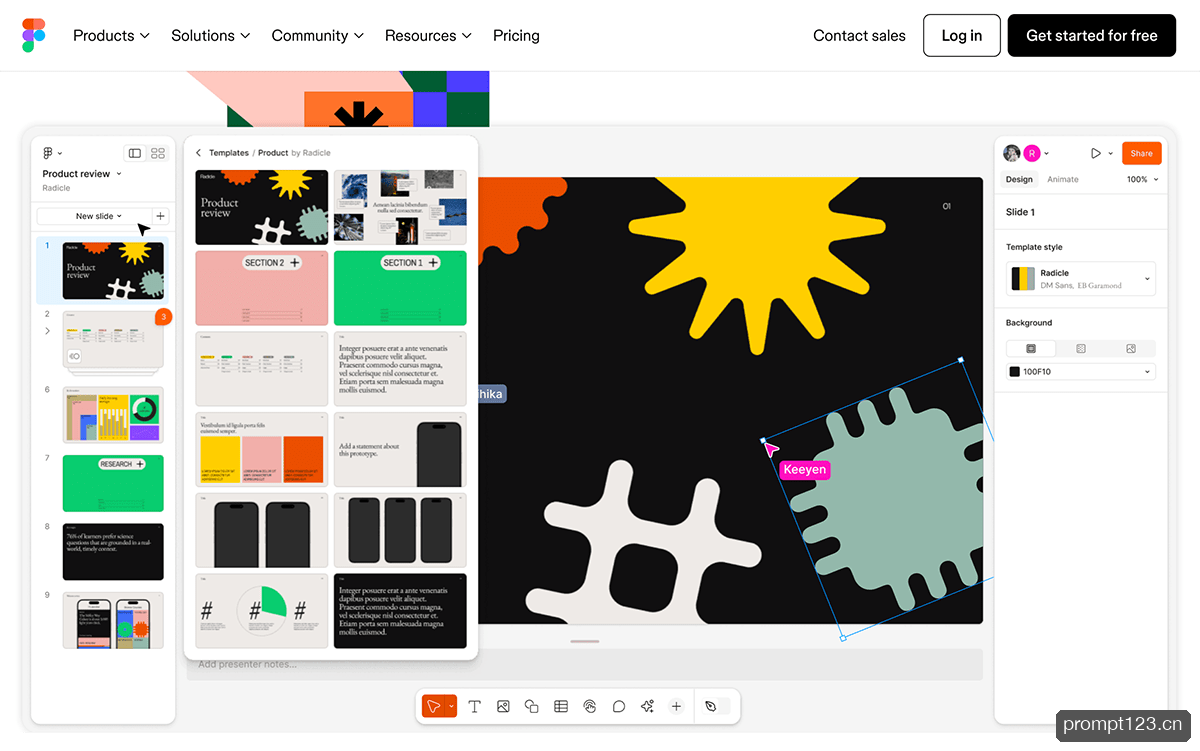
Task: Switch to grid view of slides
Action: tap(158, 153)
